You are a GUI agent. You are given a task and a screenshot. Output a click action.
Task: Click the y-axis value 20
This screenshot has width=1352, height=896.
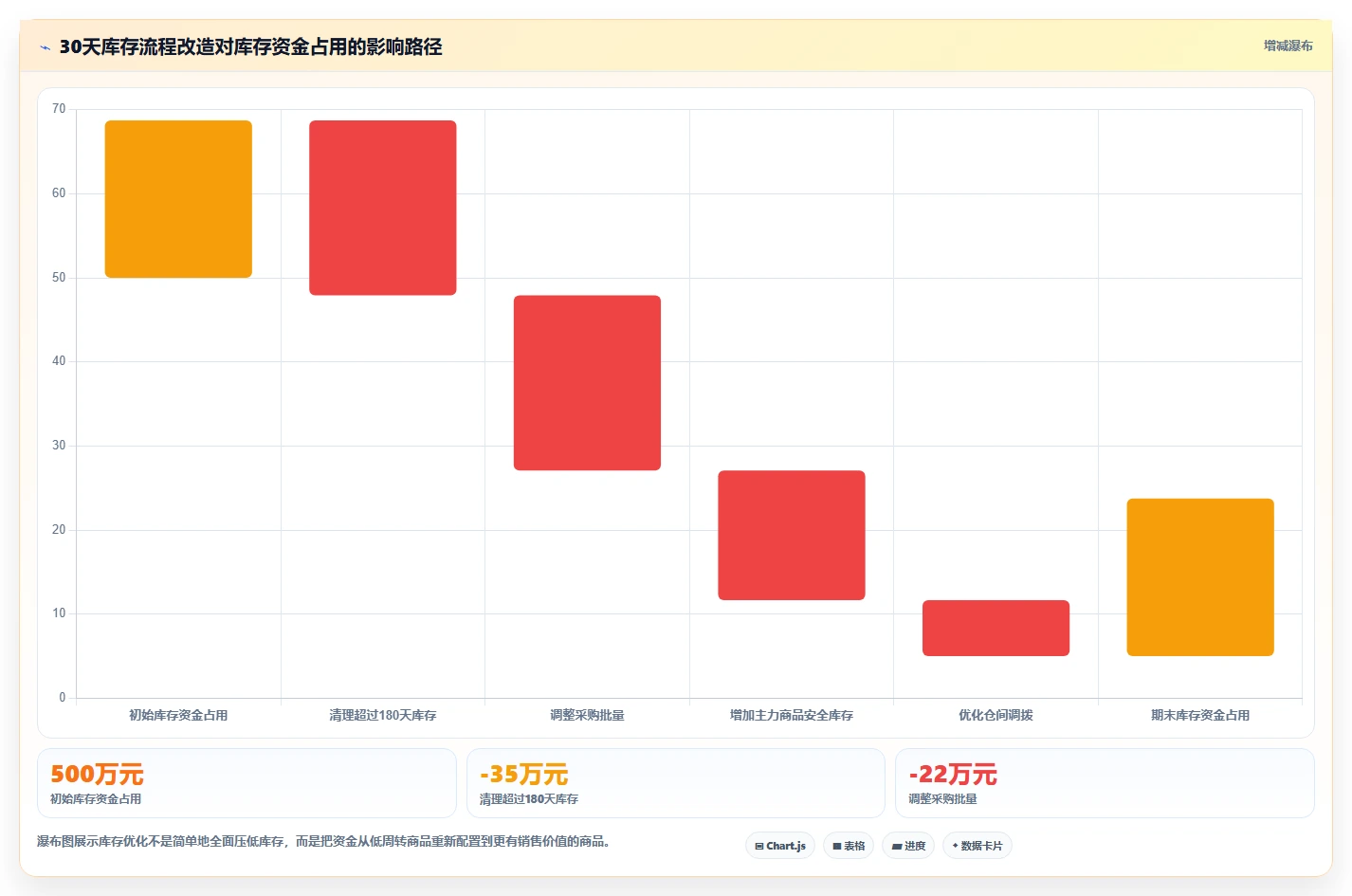coord(59,530)
